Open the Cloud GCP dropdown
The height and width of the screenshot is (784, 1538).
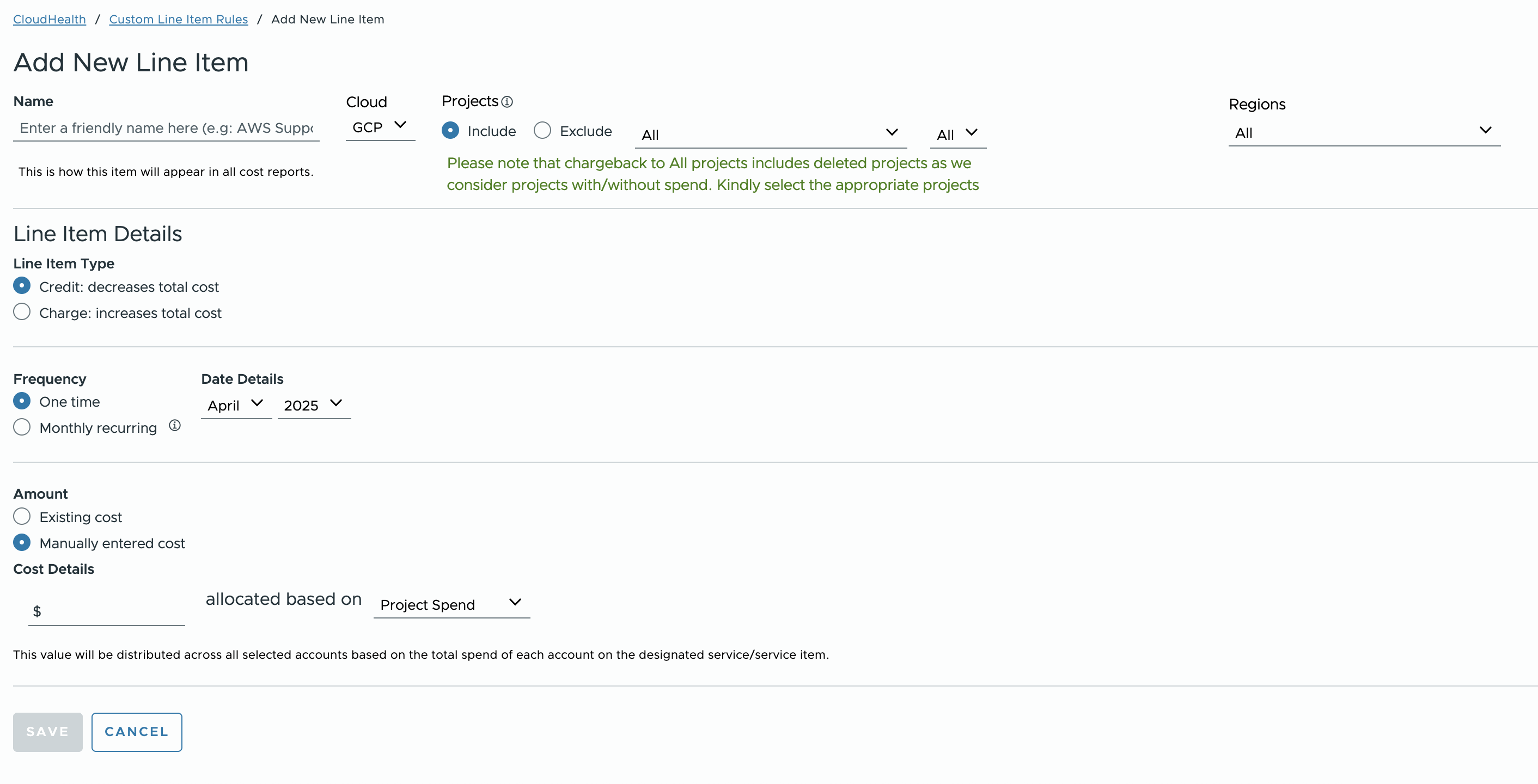380,127
